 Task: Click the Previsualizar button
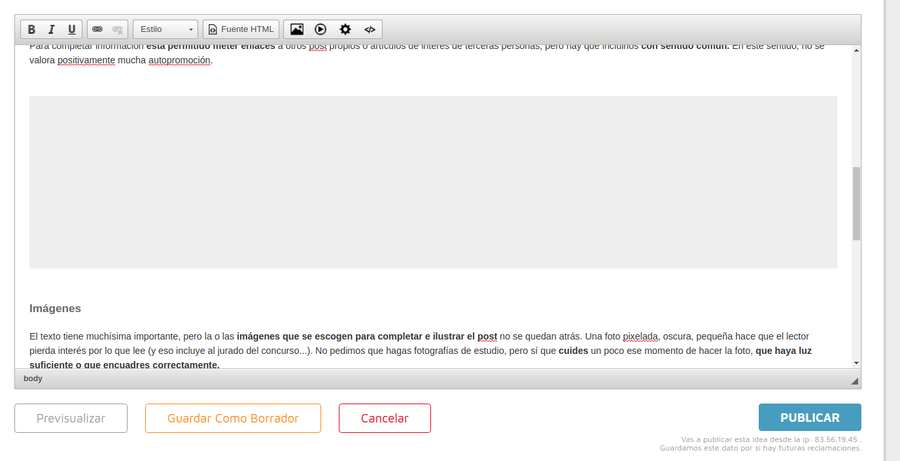pos(71,418)
